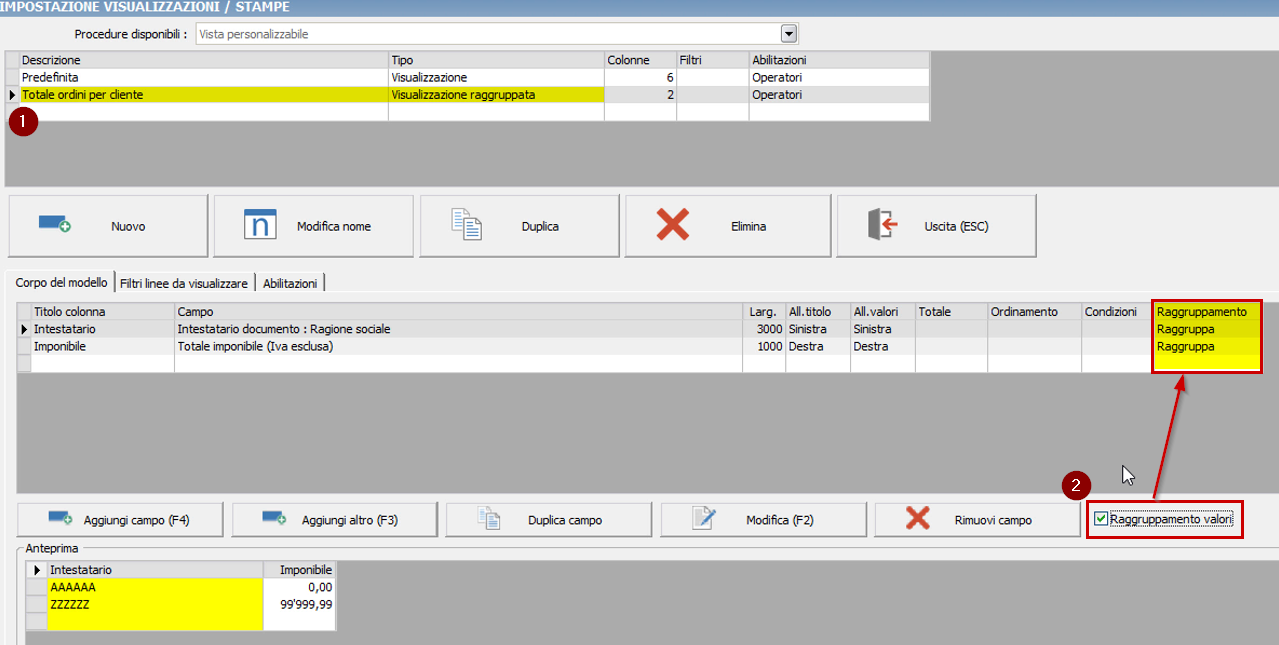The width and height of the screenshot is (1279, 645).
Task: Toggle the Raggruppamento valori checkbox
Action: 1101,519
